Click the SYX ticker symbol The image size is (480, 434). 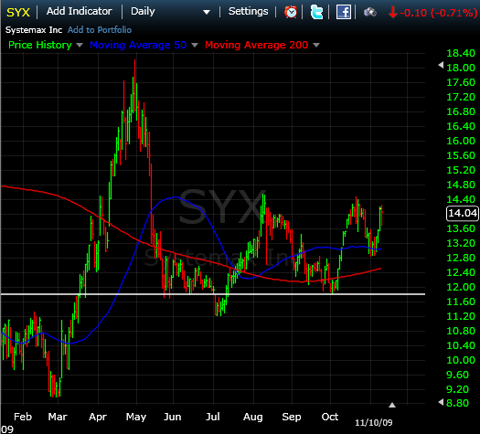pos(18,13)
